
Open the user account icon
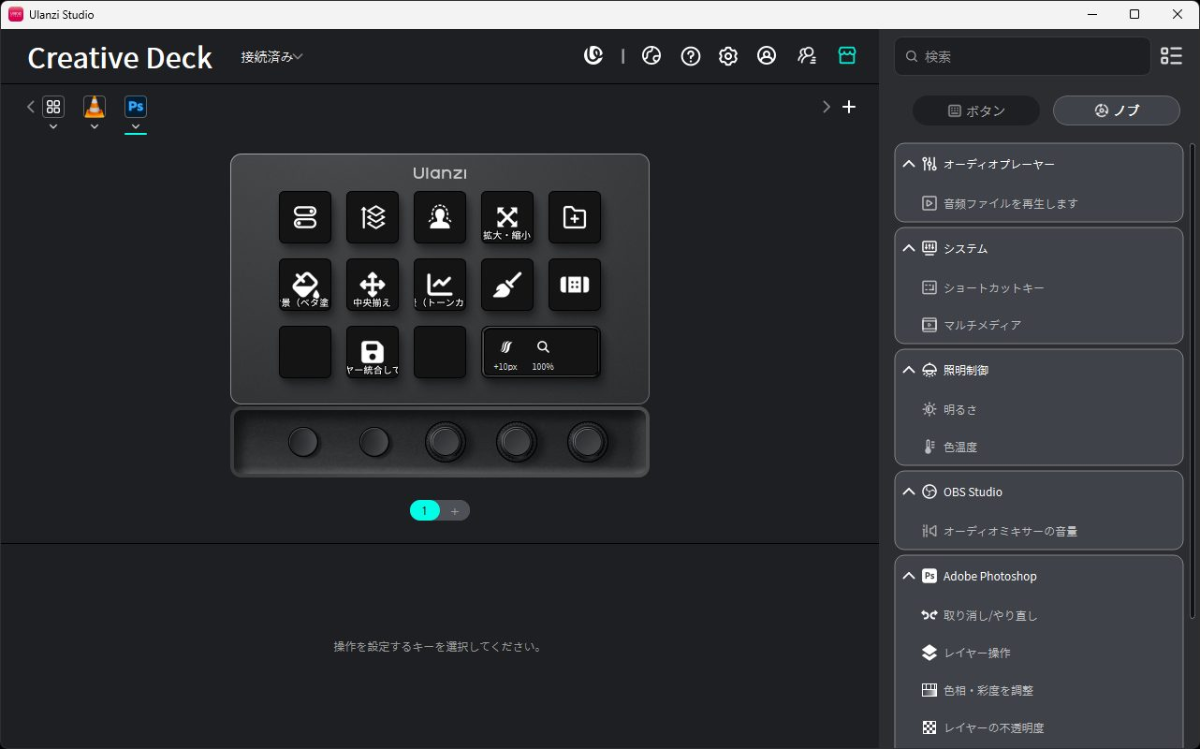(x=766, y=56)
